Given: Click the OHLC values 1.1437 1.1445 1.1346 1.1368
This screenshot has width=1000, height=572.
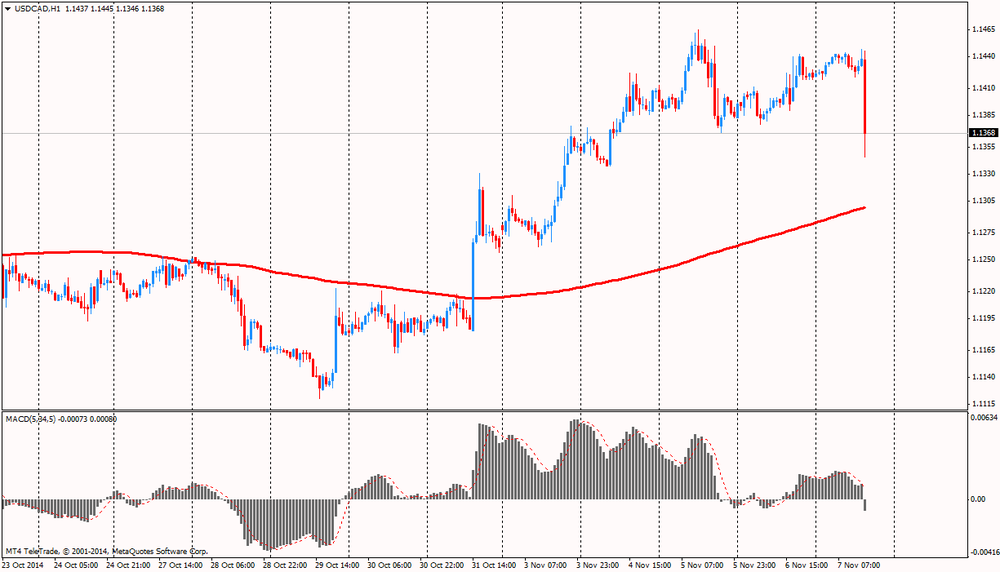Looking at the screenshot, I should click(115, 9).
